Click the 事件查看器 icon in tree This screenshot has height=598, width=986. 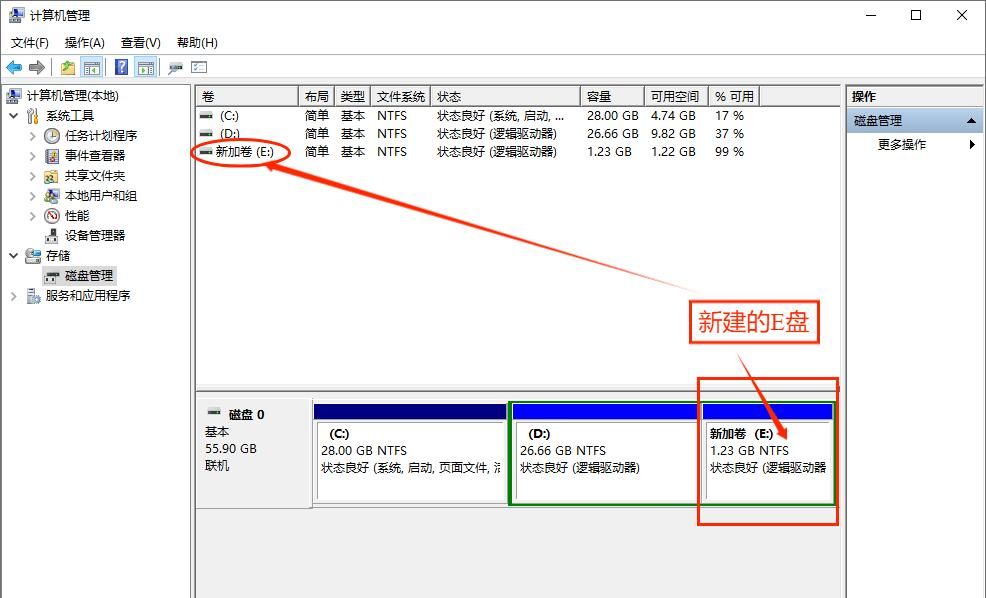pyautogui.click(x=52, y=156)
